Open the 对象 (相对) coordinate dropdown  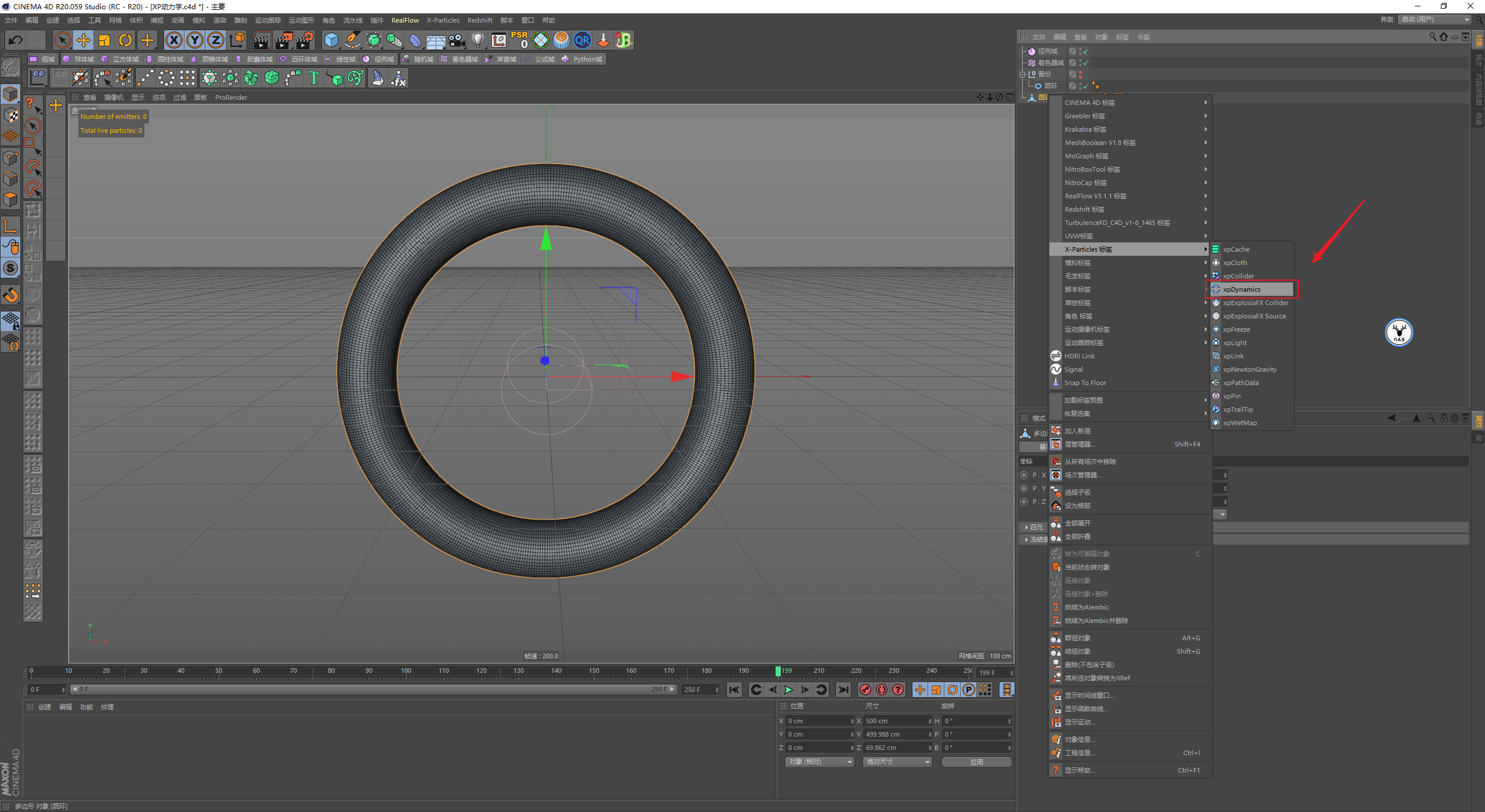[820, 762]
